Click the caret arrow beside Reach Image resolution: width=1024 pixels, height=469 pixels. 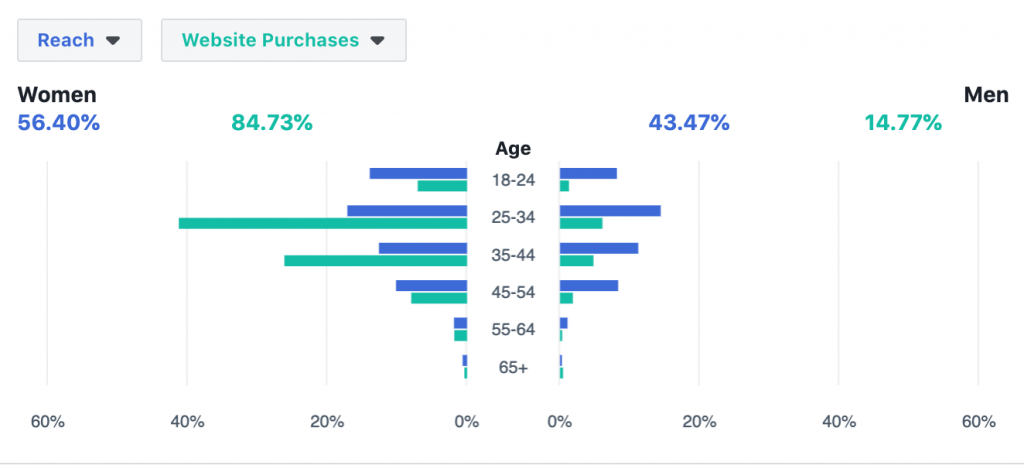113,41
